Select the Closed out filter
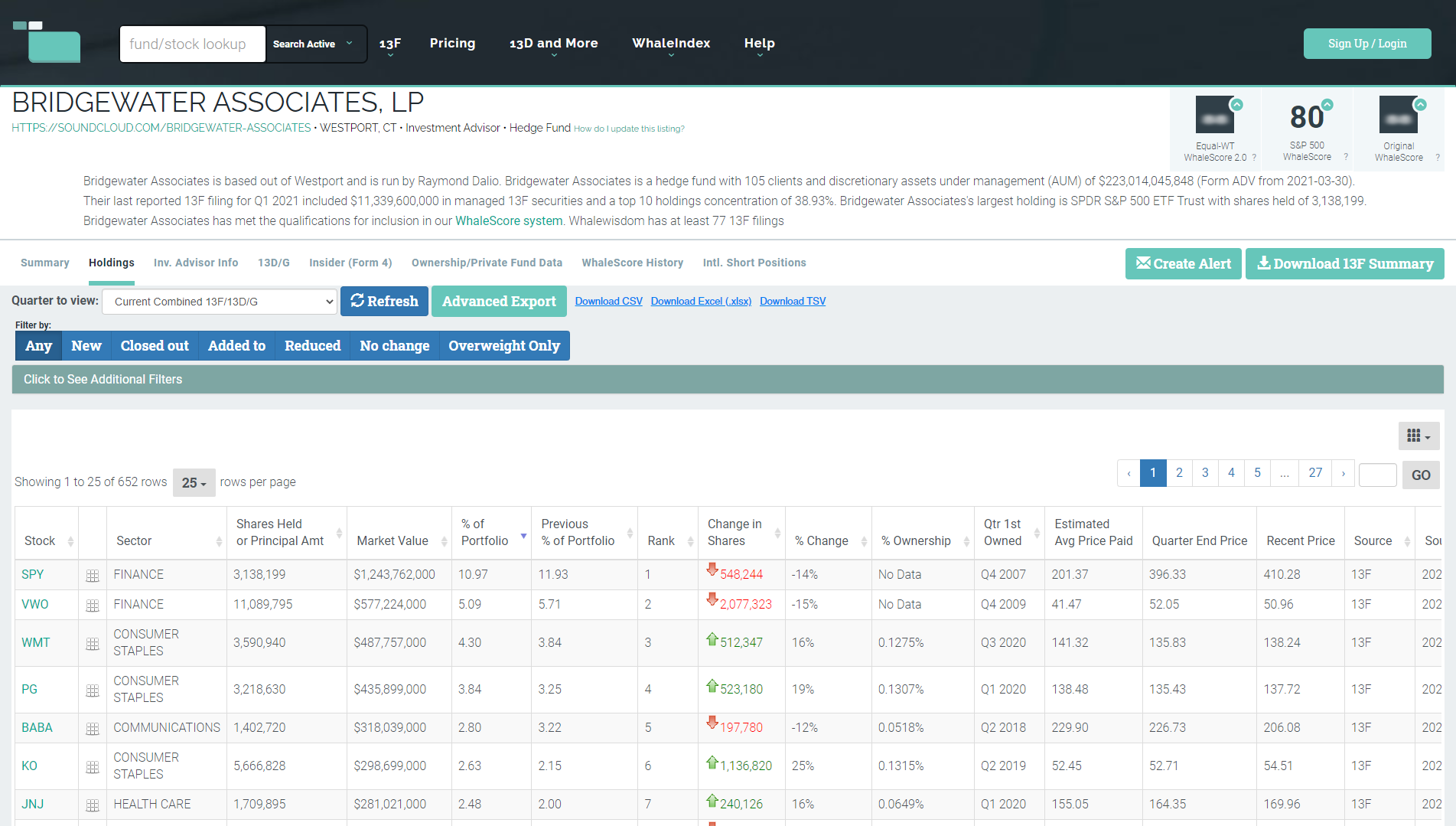The height and width of the screenshot is (826, 1456). tap(155, 346)
